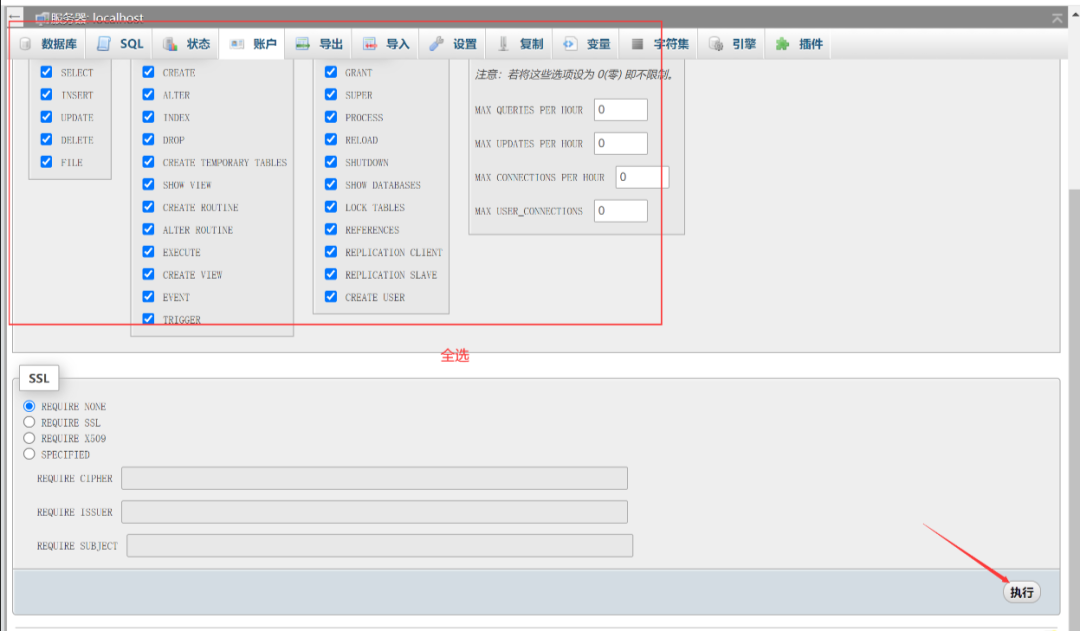Click the export icon beside 导出
This screenshot has height=631, width=1080.
tap(302, 44)
